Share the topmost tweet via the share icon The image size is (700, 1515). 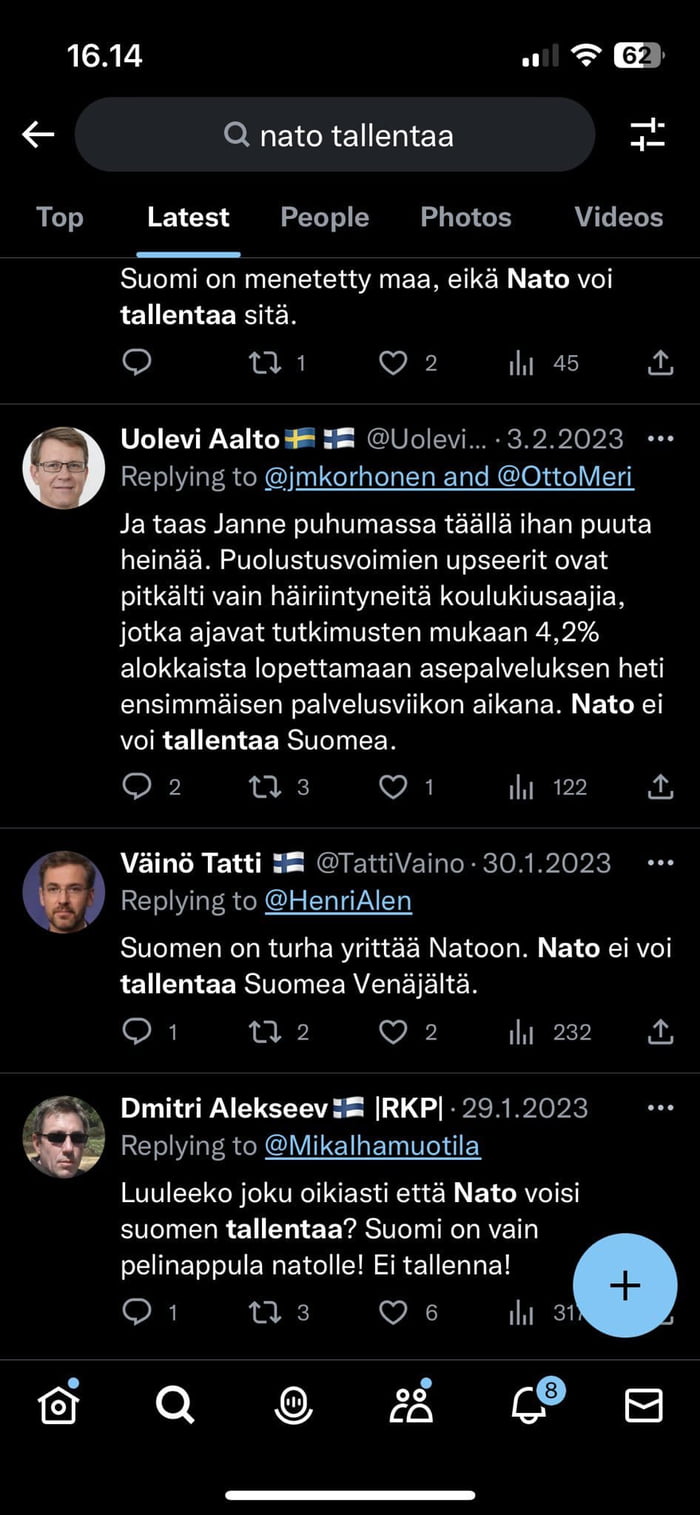(x=659, y=362)
